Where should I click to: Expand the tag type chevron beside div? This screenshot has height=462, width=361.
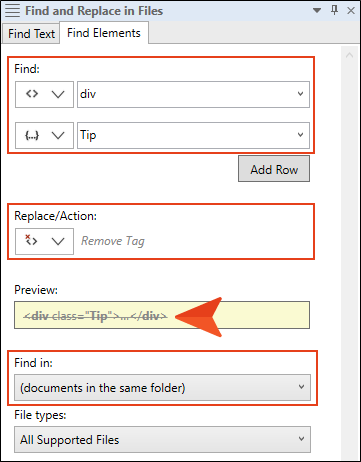[x=58, y=95]
